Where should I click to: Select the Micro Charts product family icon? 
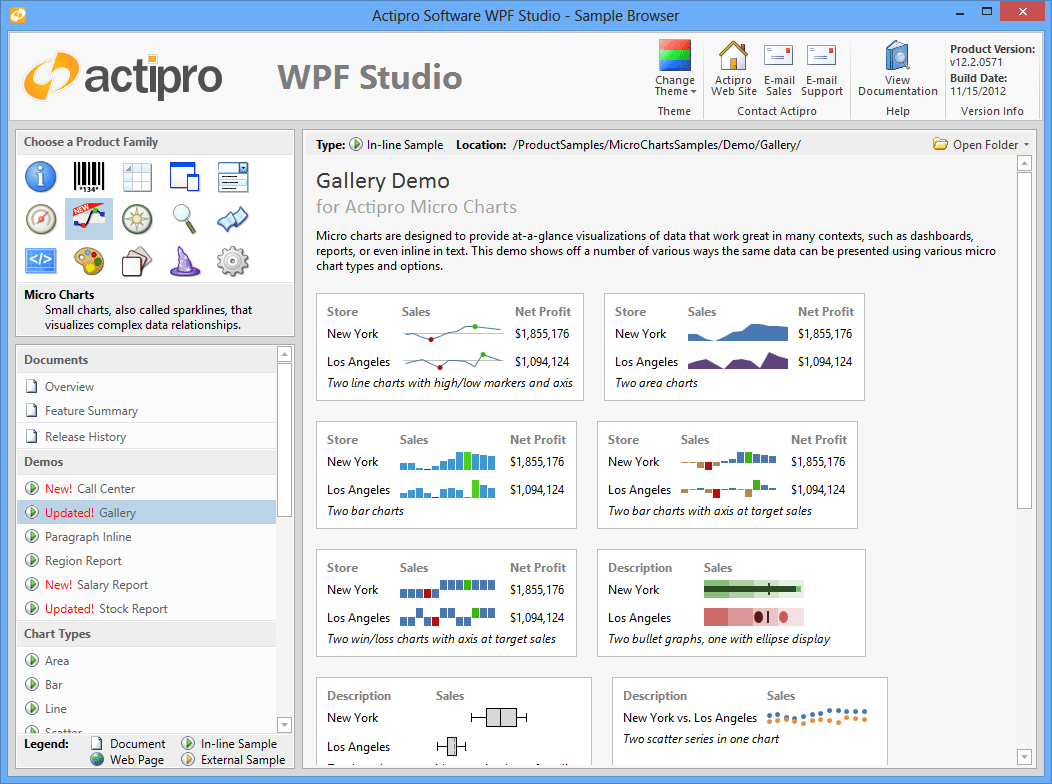[89, 219]
